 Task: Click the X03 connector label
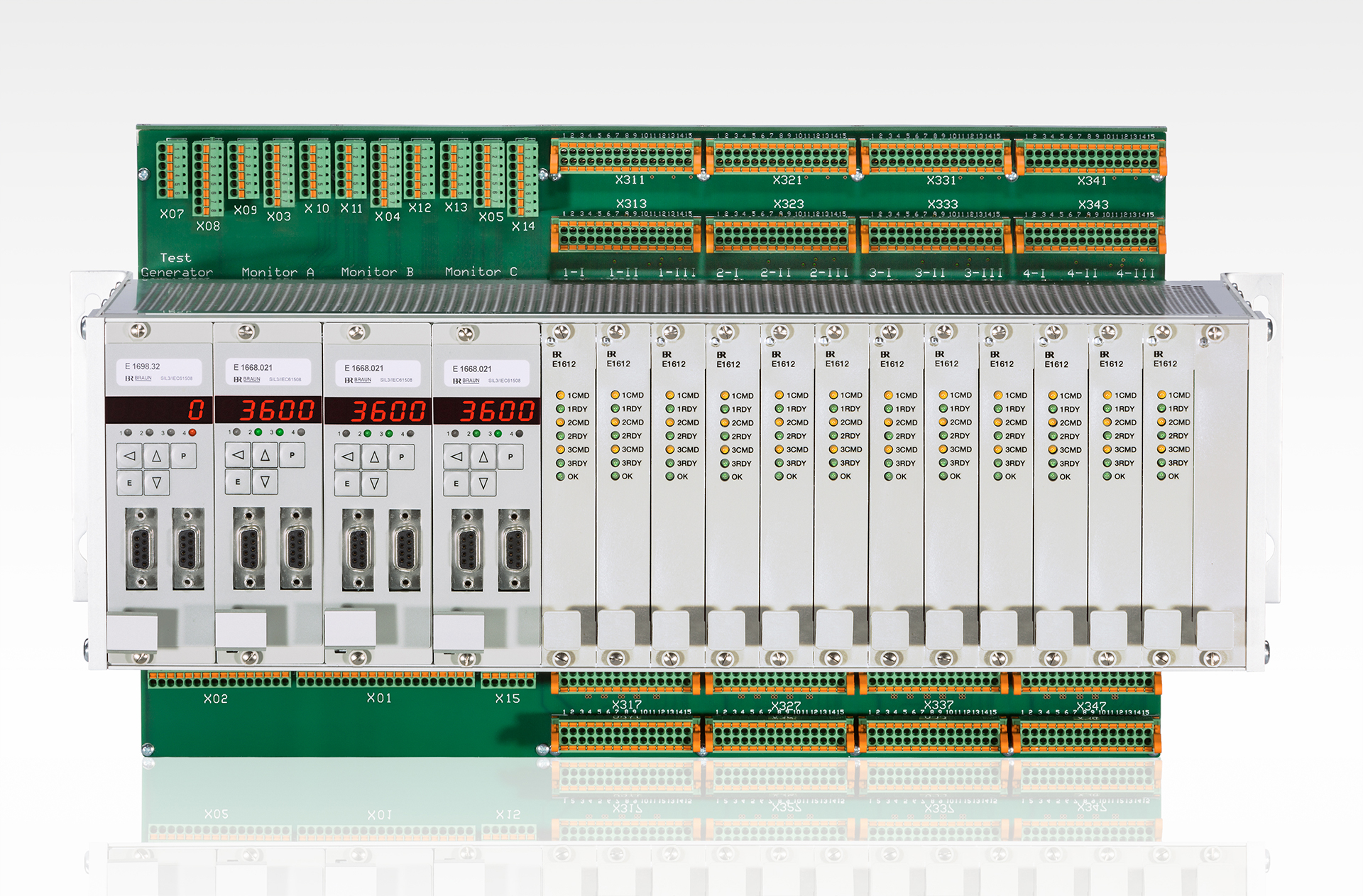click(279, 217)
